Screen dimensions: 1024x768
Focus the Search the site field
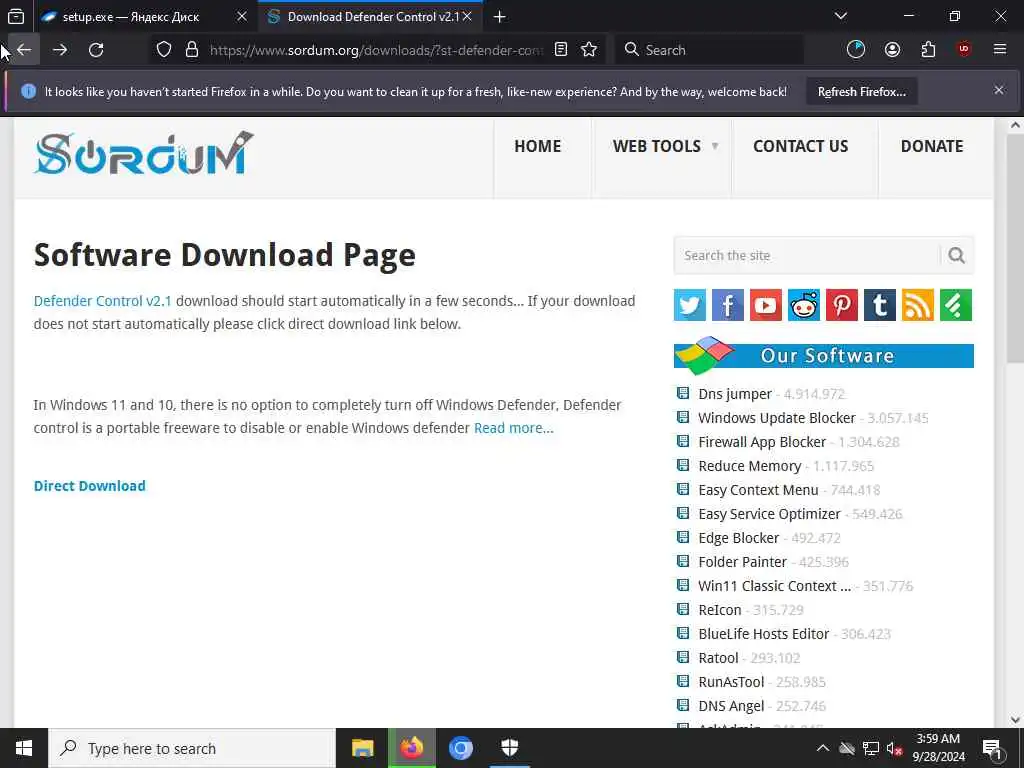coord(807,255)
